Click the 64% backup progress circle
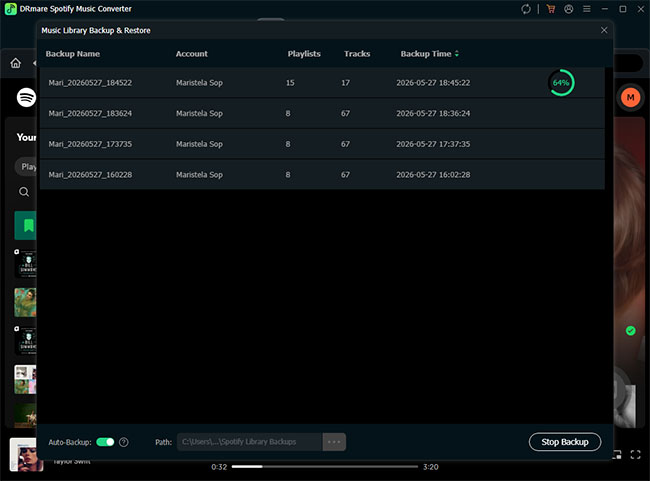This screenshot has width=650, height=481. click(x=561, y=83)
